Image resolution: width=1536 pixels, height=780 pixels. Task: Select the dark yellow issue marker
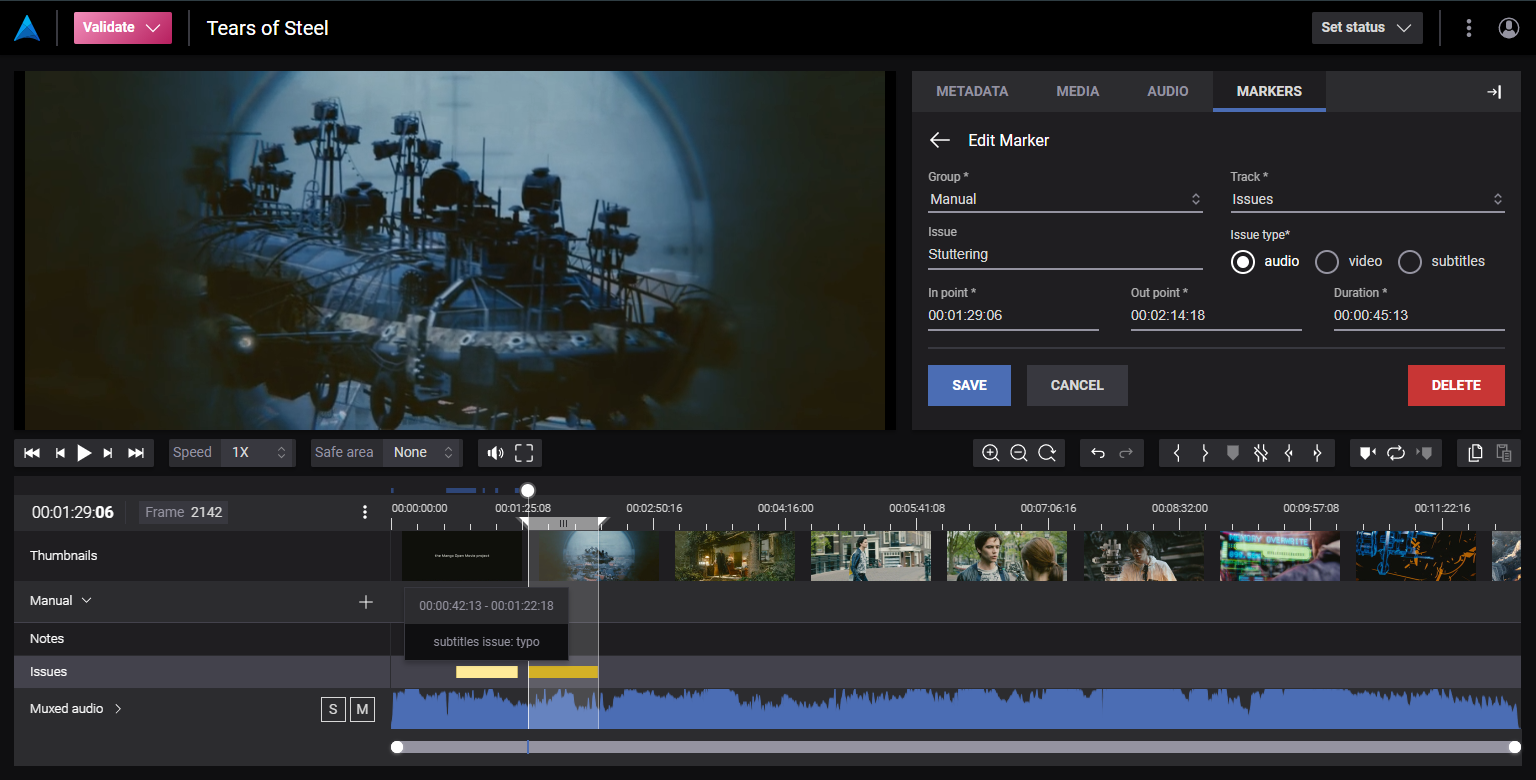coord(563,672)
